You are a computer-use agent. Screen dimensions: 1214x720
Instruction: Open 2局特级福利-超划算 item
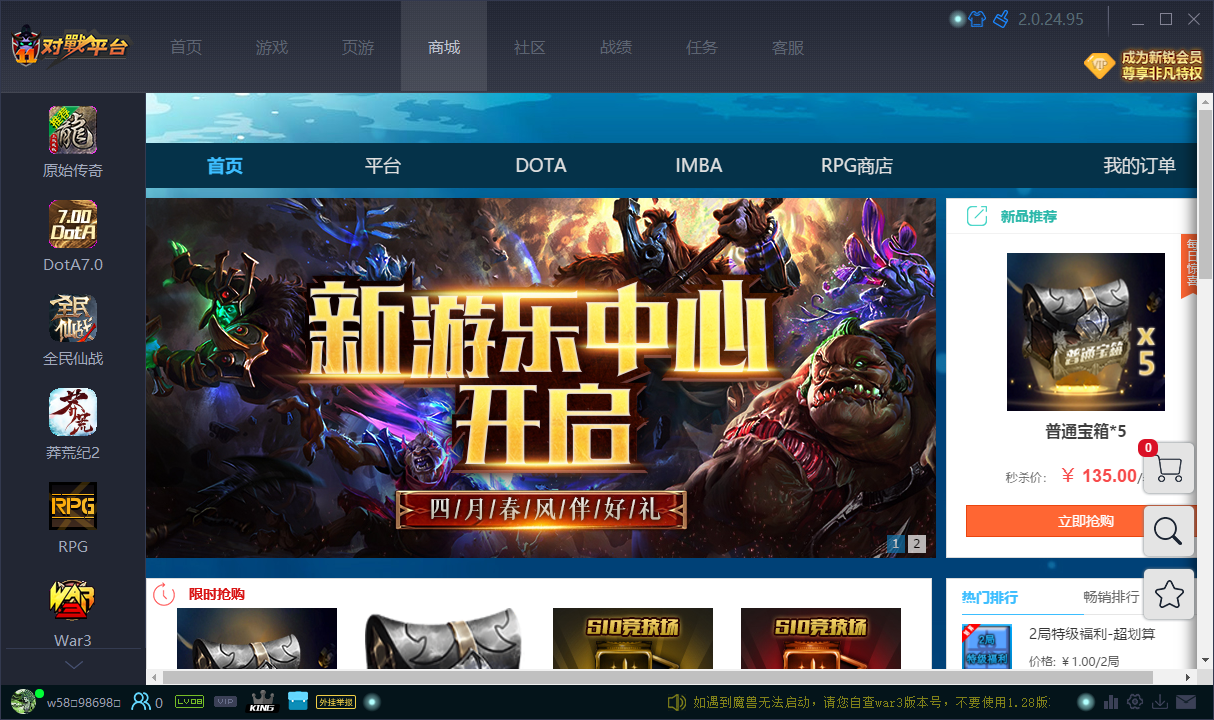point(1092,634)
